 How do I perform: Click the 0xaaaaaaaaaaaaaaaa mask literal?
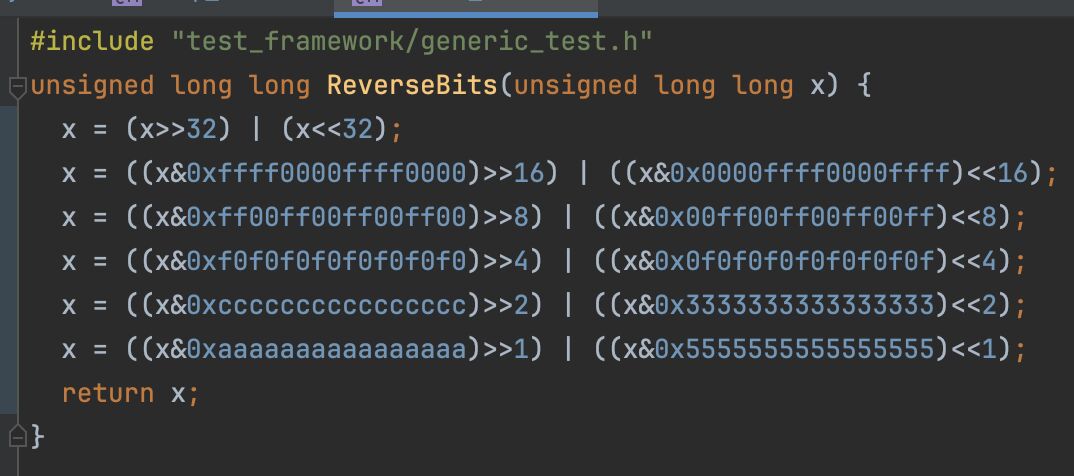327,349
